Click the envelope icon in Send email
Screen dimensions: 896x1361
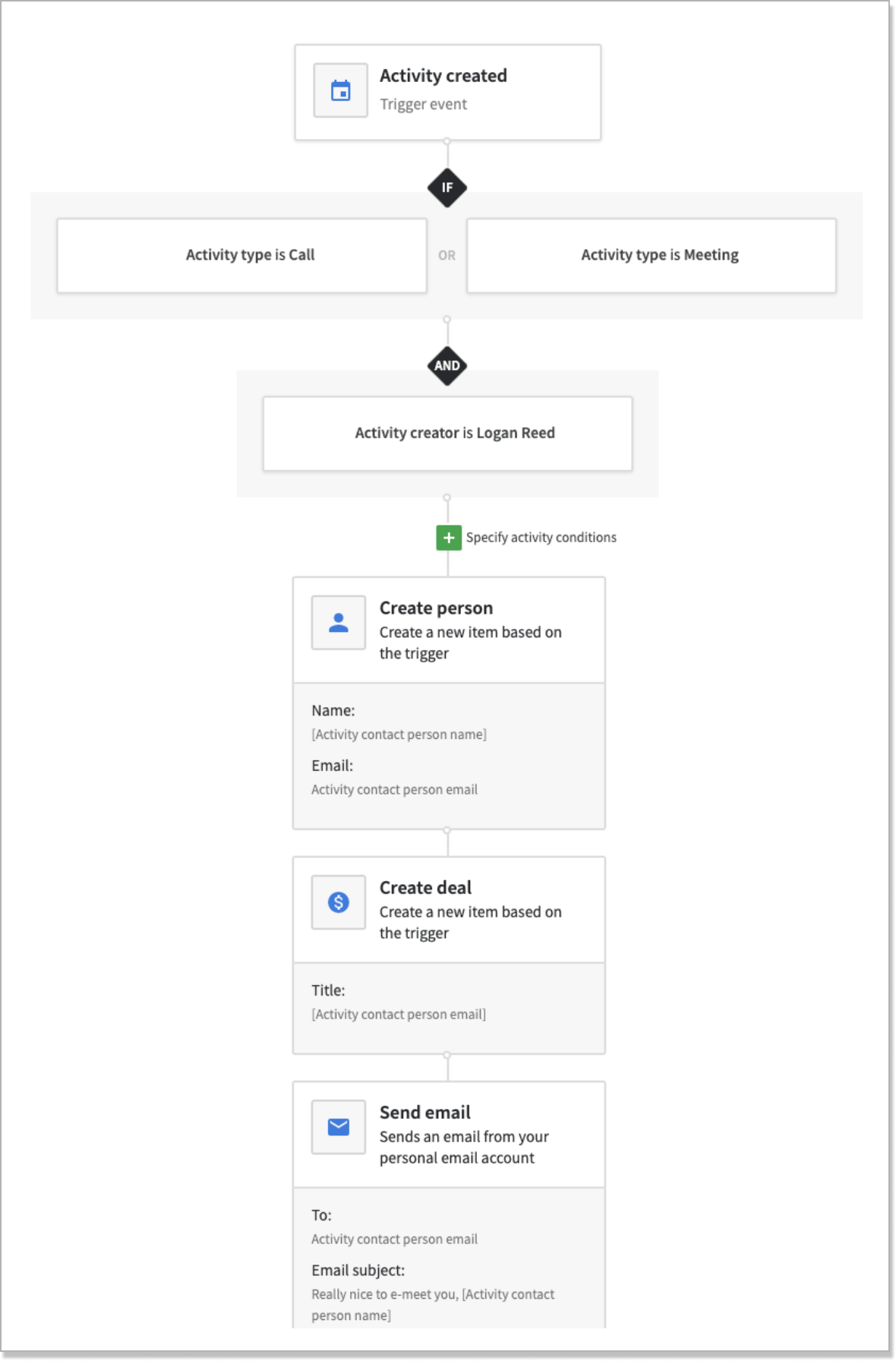(x=339, y=1127)
